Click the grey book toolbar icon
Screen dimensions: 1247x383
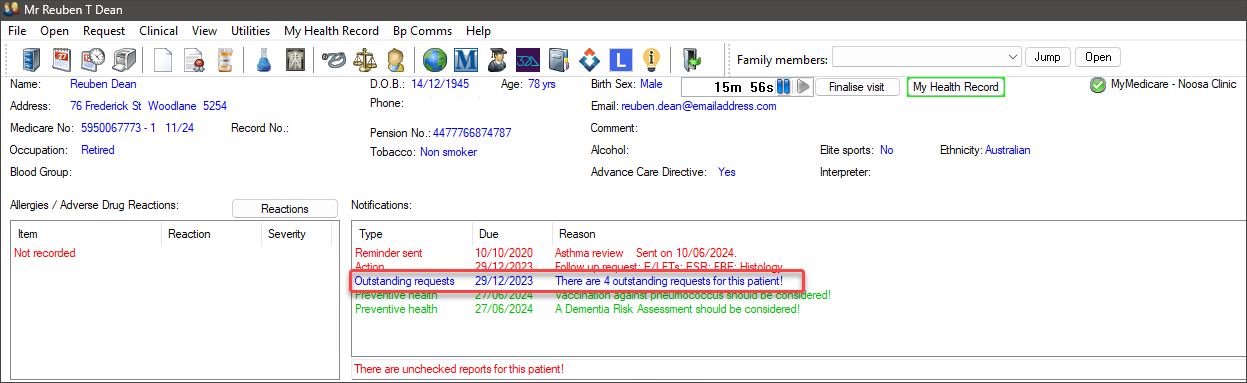click(559, 59)
